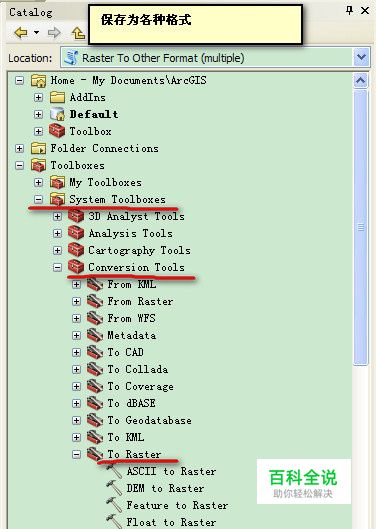Expand the To CAD toolset
Image resolution: width=376 pixels, height=529 pixels.
tap(77, 352)
